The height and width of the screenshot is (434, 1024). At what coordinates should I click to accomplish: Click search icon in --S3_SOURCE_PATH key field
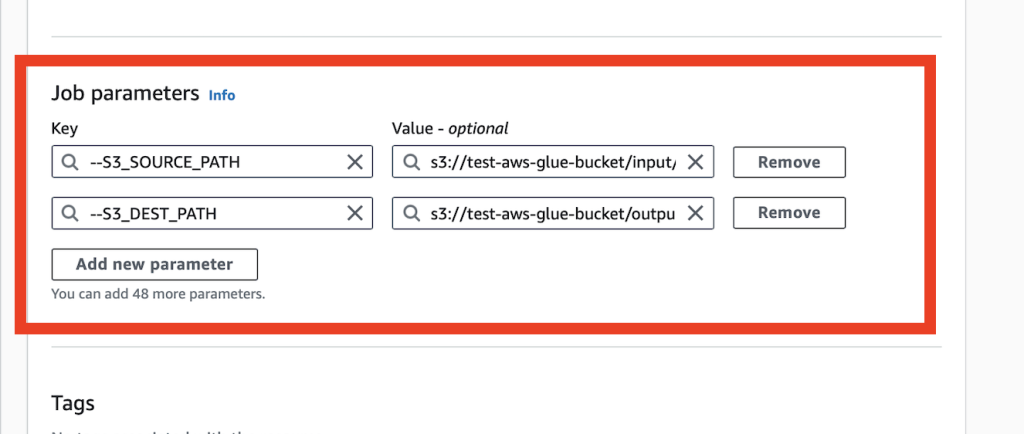[x=70, y=162]
